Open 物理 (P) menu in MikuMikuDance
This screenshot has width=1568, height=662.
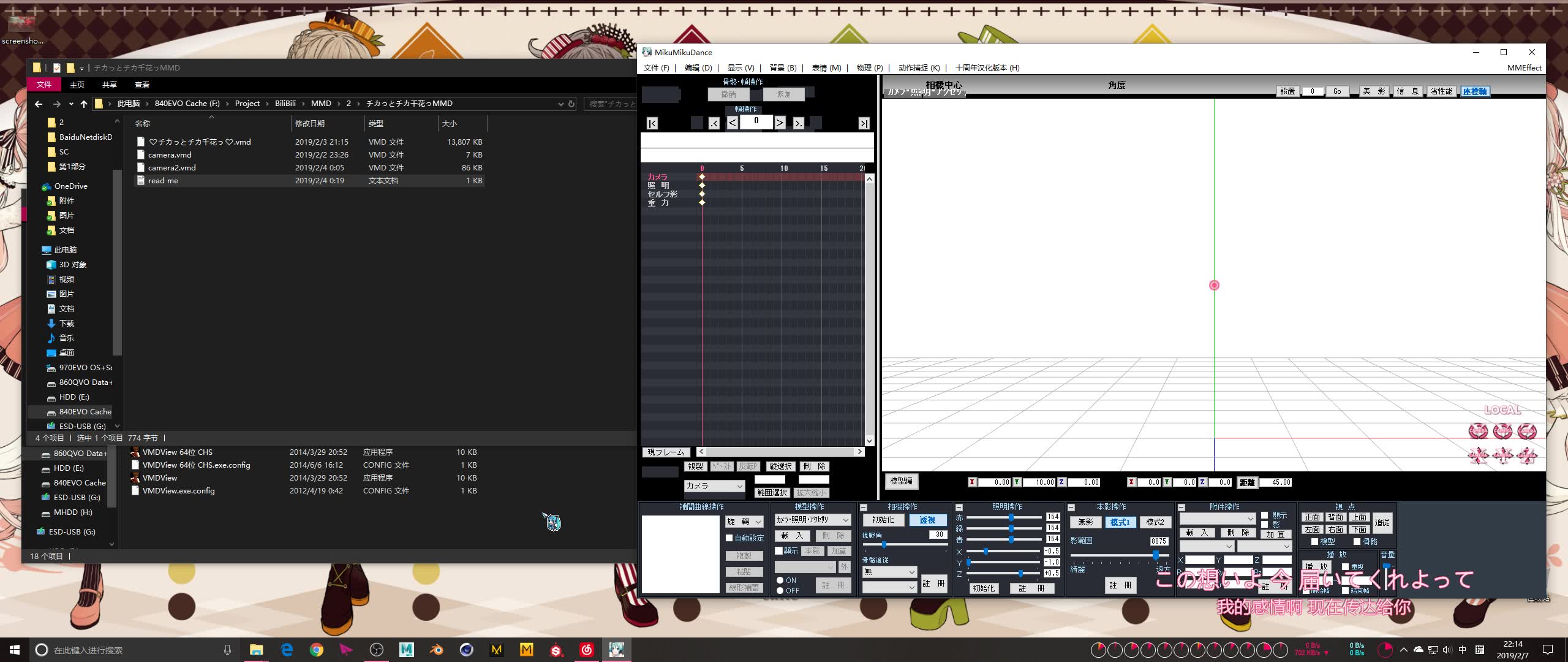pos(869,67)
